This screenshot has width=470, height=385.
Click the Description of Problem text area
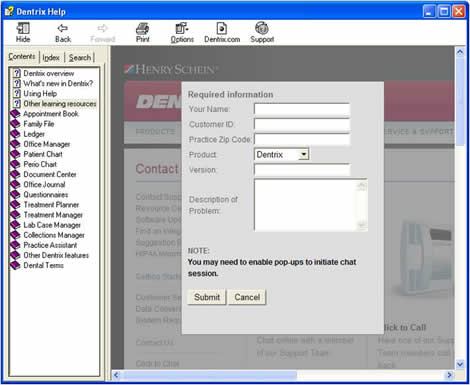coord(311,205)
